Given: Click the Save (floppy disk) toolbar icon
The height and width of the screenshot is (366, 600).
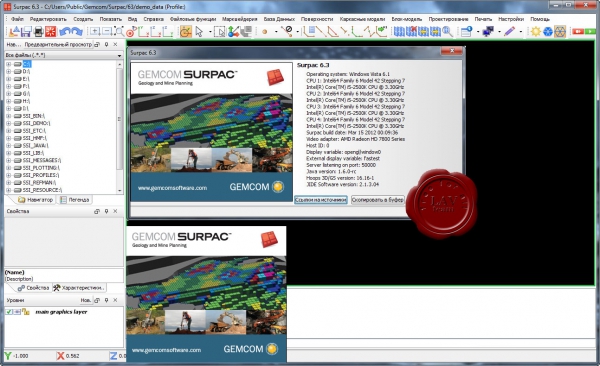Looking at the screenshot, I should [x=26, y=31].
